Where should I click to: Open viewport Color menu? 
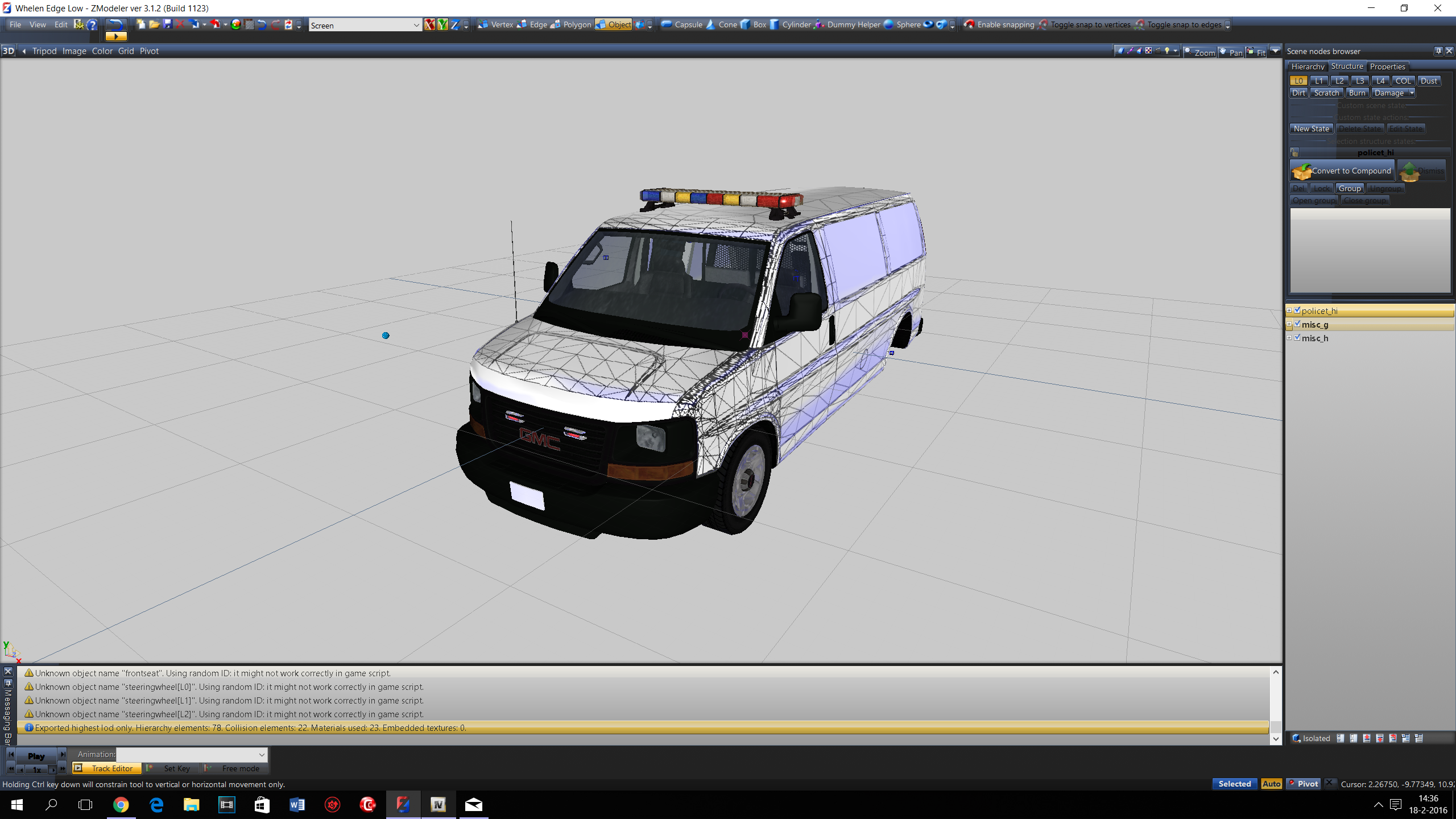[102, 51]
